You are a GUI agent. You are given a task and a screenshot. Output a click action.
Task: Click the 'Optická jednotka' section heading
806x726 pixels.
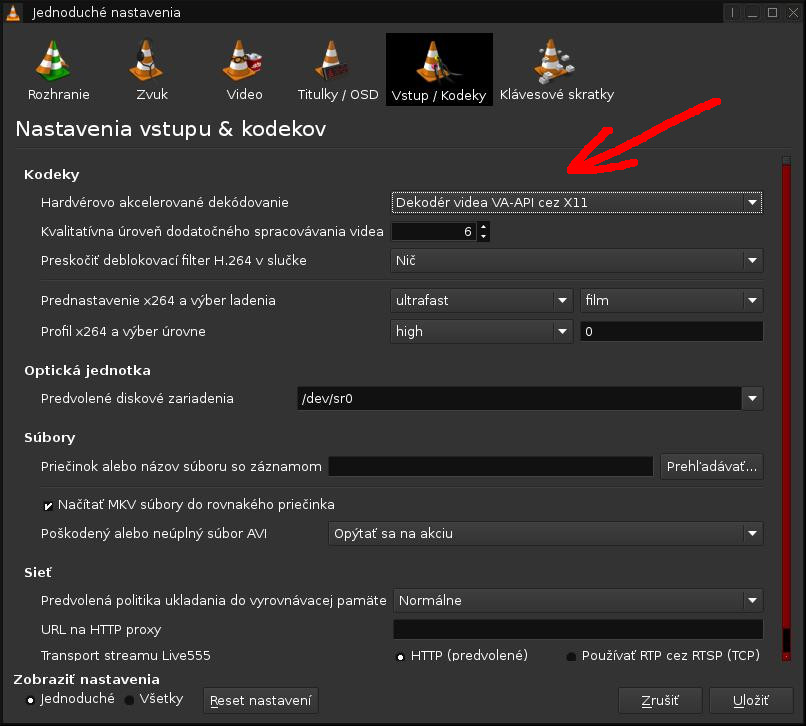tap(87, 371)
